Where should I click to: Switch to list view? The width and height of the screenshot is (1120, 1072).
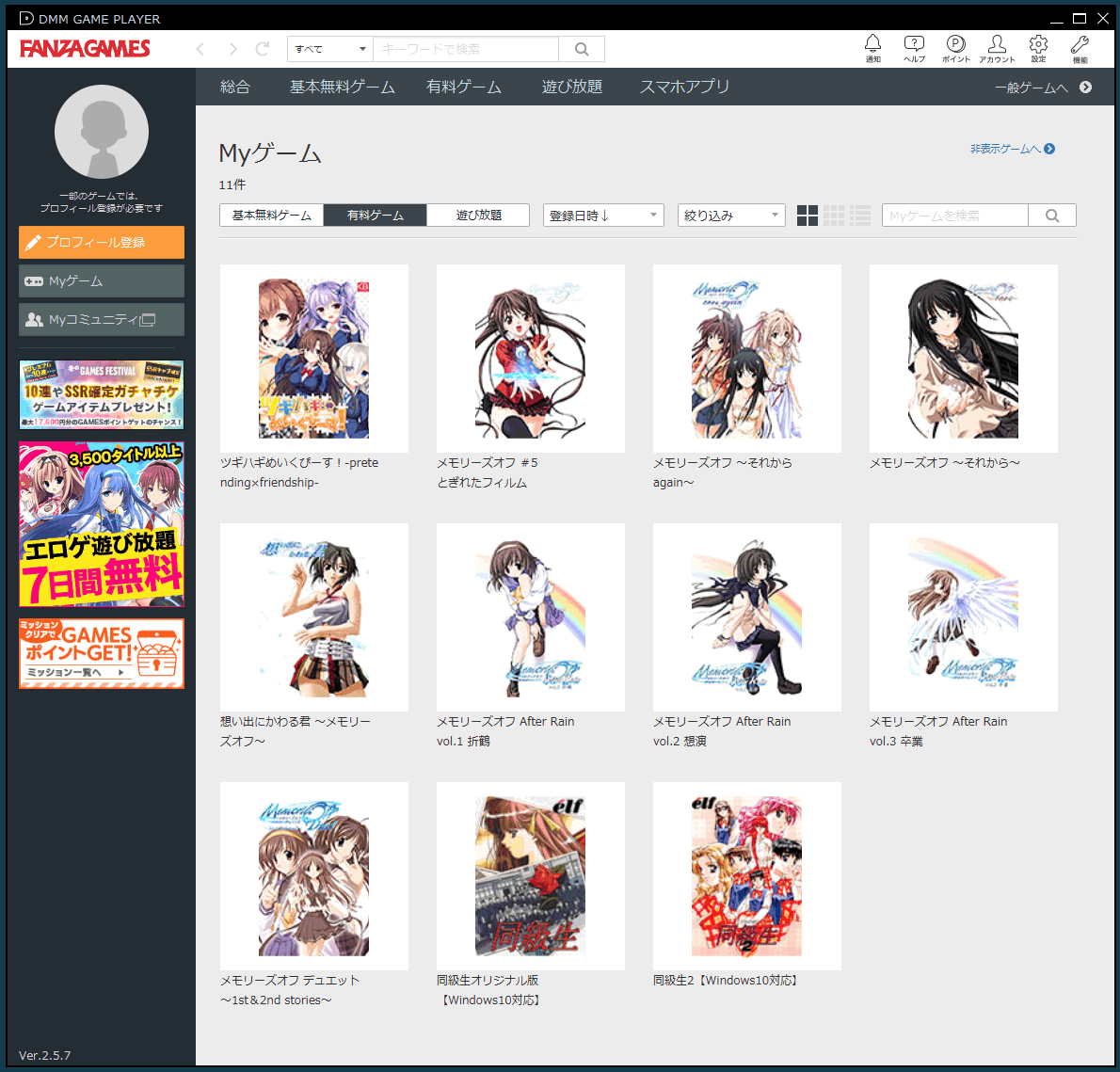point(860,215)
